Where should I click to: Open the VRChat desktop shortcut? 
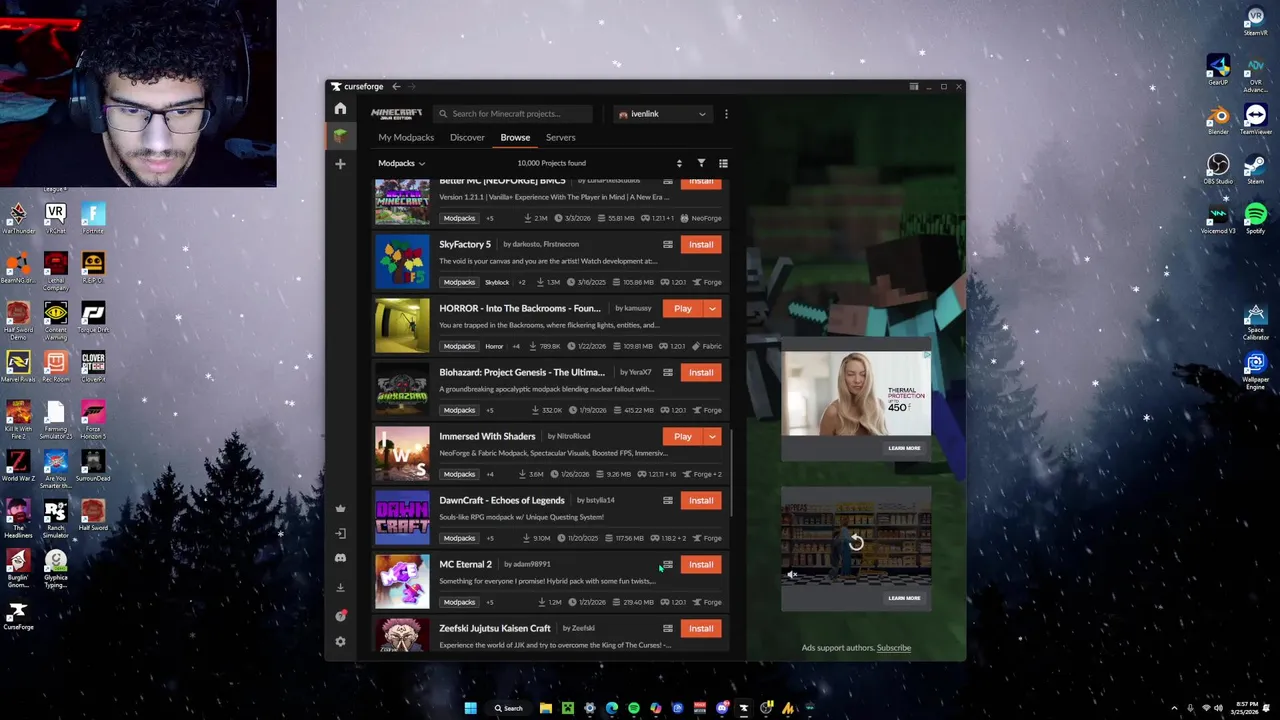click(55, 217)
